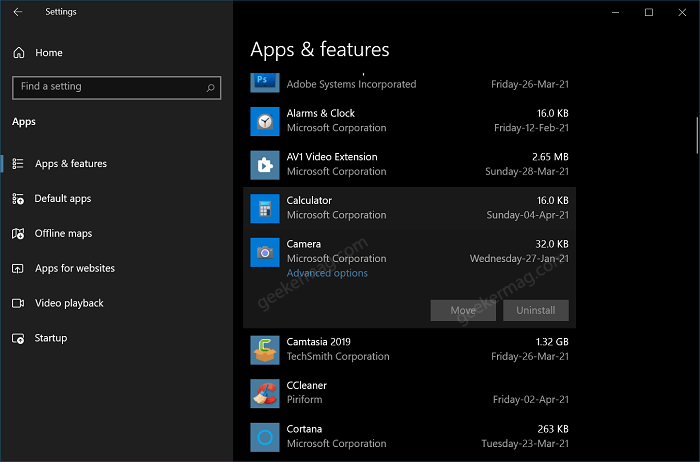The width and height of the screenshot is (700, 462).
Task: Click the app list scrollbar thumb
Action: [x=697, y=135]
